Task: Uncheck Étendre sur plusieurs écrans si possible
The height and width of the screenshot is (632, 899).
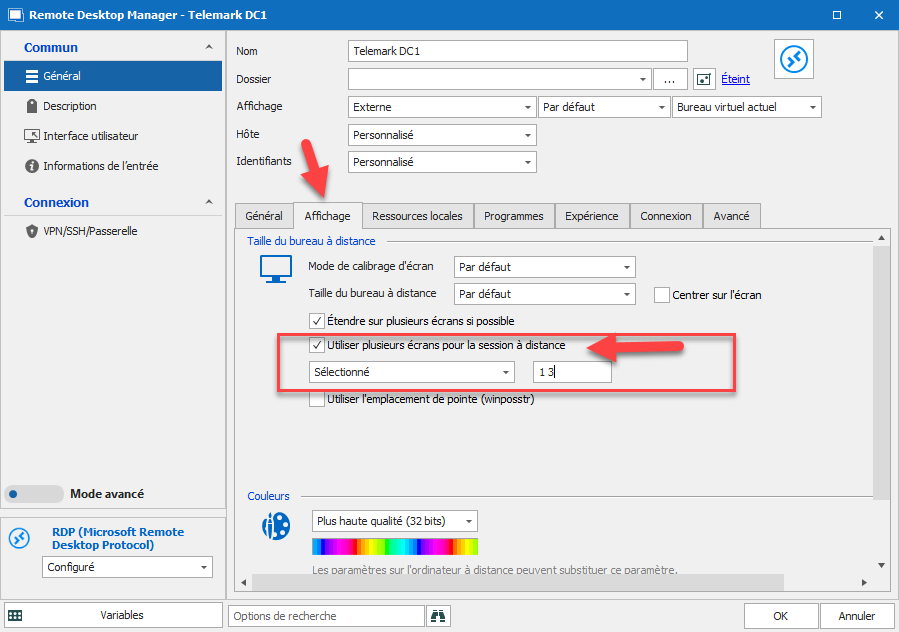Action: pyautogui.click(x=318, y=321)
